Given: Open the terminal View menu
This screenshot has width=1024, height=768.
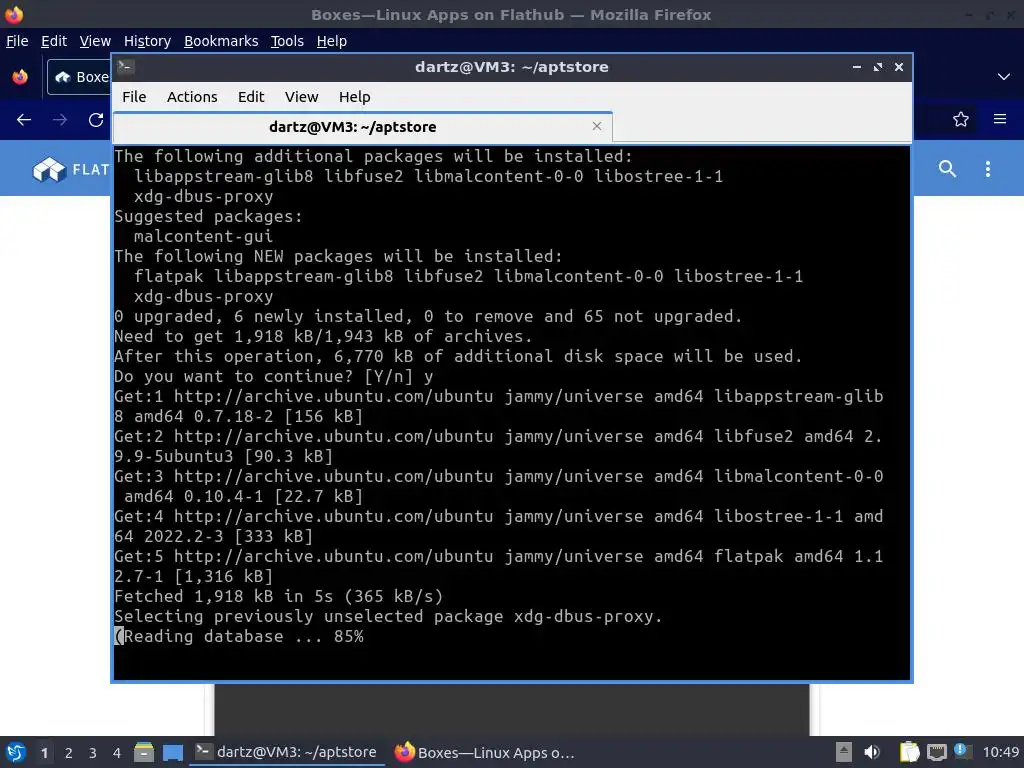Looking at the screenshot, I should pos(301,97).
